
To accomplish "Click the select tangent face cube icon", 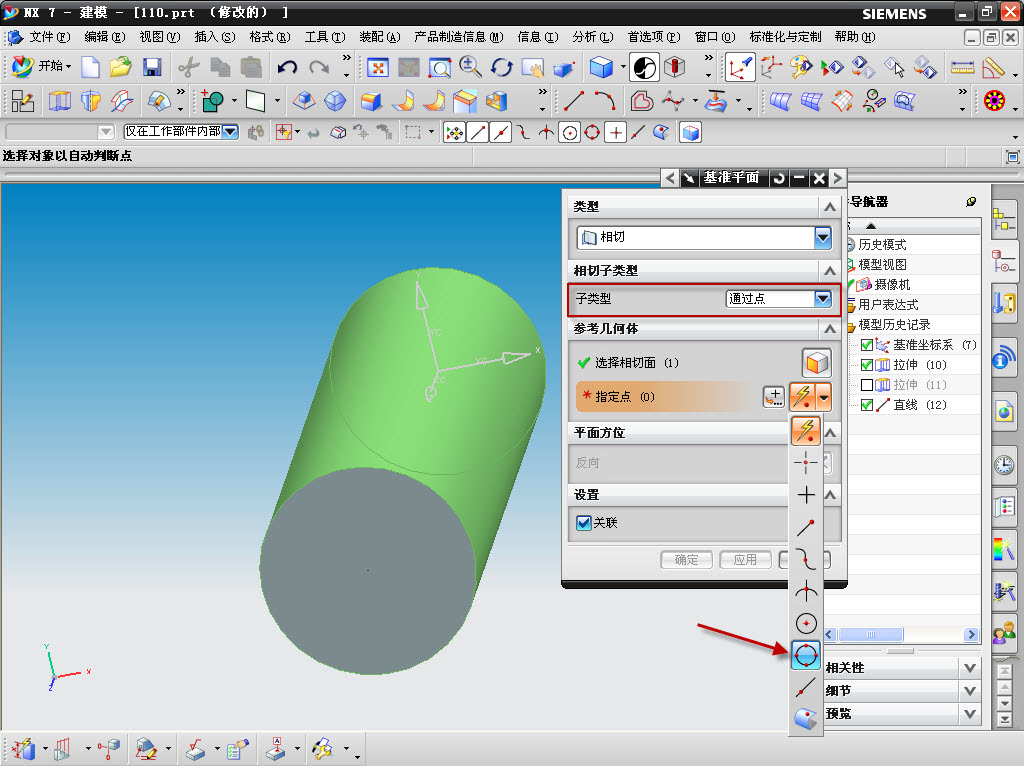I will (x=816, y=362).
